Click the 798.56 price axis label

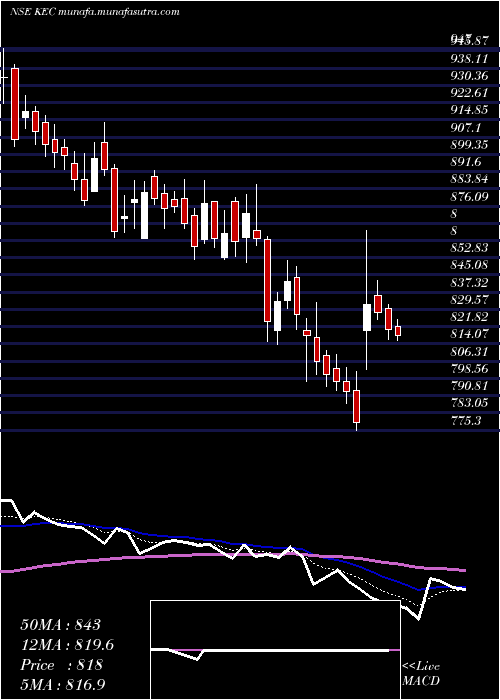469,368
